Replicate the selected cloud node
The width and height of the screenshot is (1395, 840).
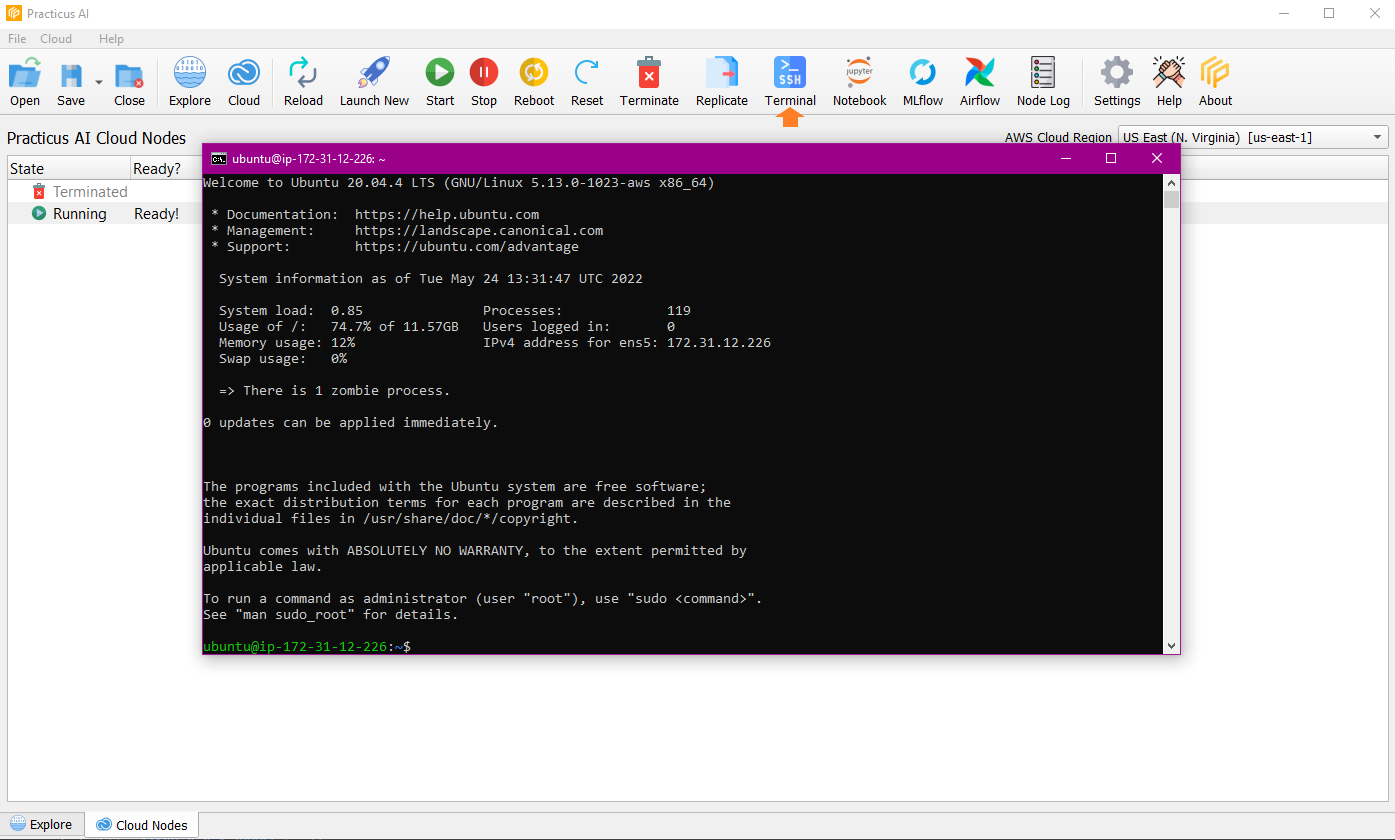click(721, 80)
